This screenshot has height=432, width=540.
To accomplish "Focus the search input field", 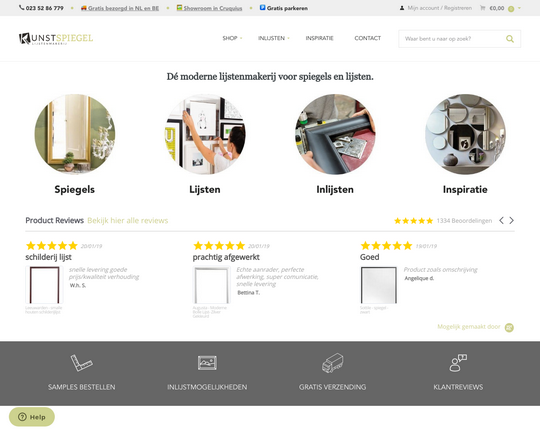I will point(452,39).
